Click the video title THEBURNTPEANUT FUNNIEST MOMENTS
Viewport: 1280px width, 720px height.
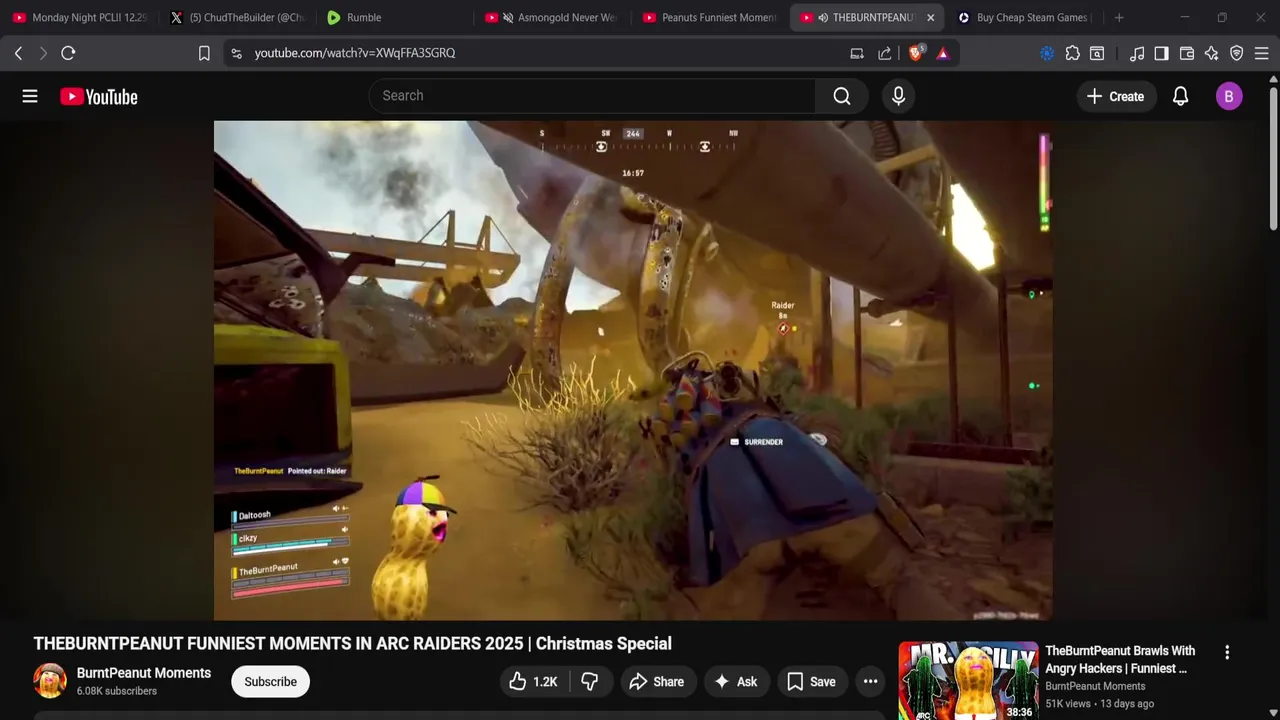[352, 644]
